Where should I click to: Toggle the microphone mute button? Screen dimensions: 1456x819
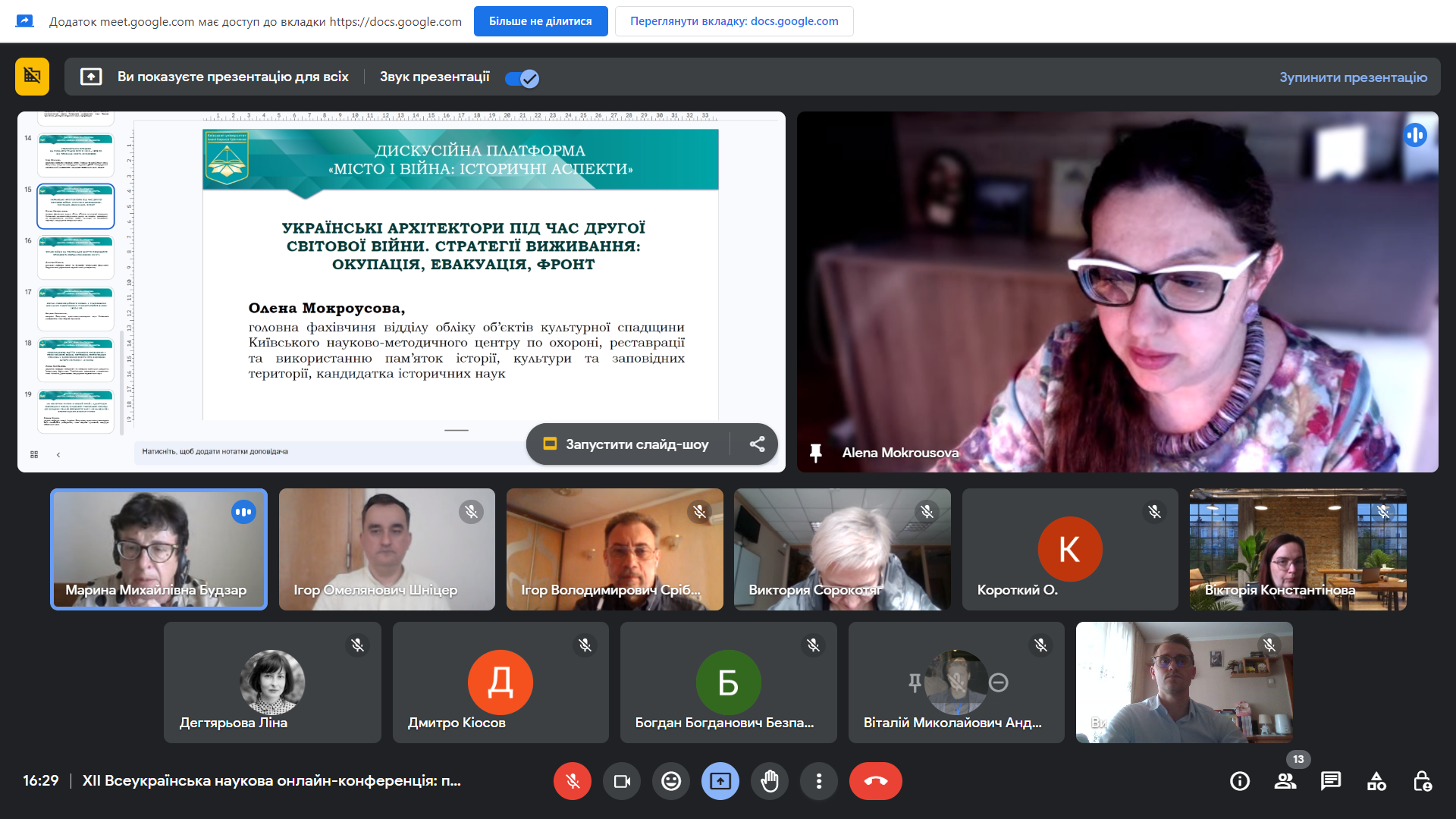573,781
